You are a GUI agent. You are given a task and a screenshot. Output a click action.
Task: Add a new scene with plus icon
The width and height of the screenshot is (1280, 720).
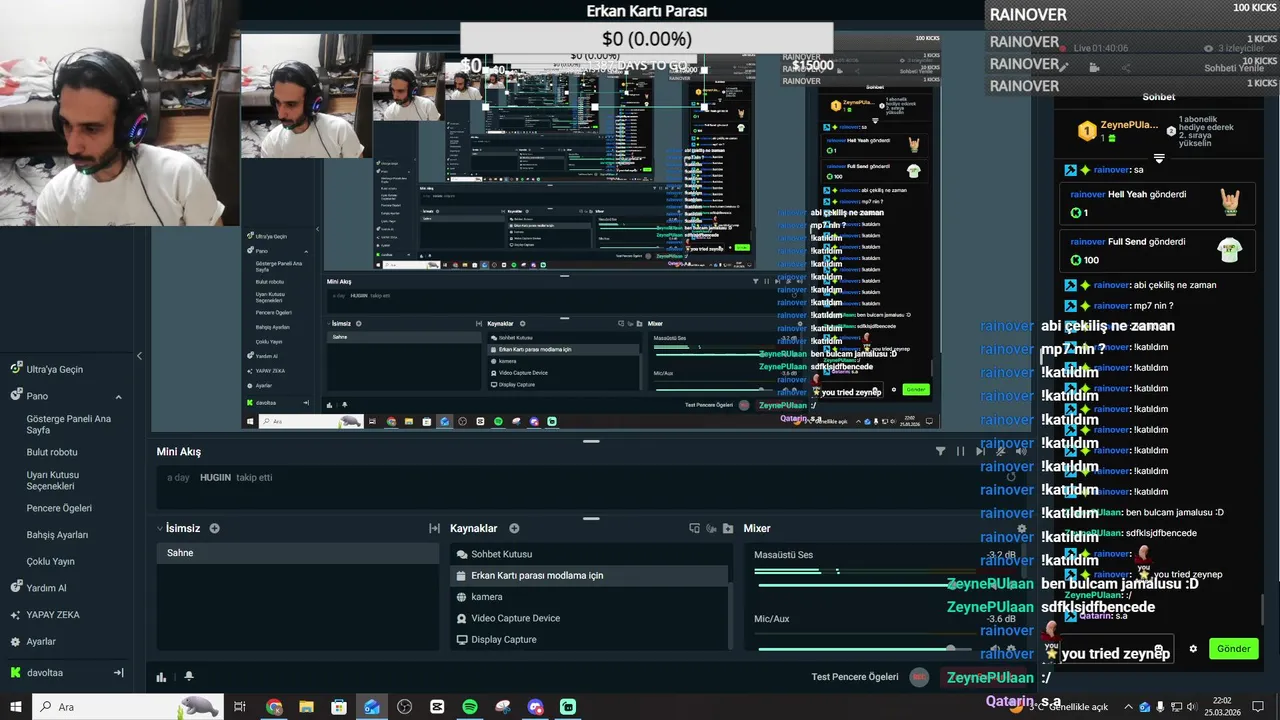coord(214,528)
